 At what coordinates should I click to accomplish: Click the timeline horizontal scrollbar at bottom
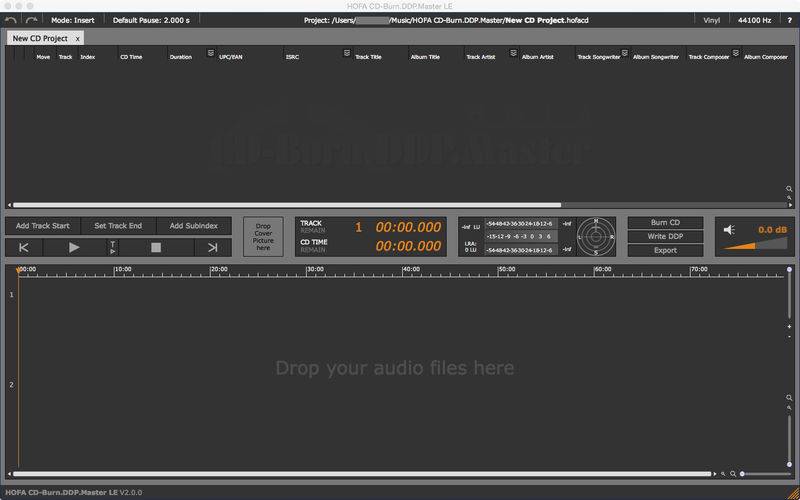click(362, 474)
